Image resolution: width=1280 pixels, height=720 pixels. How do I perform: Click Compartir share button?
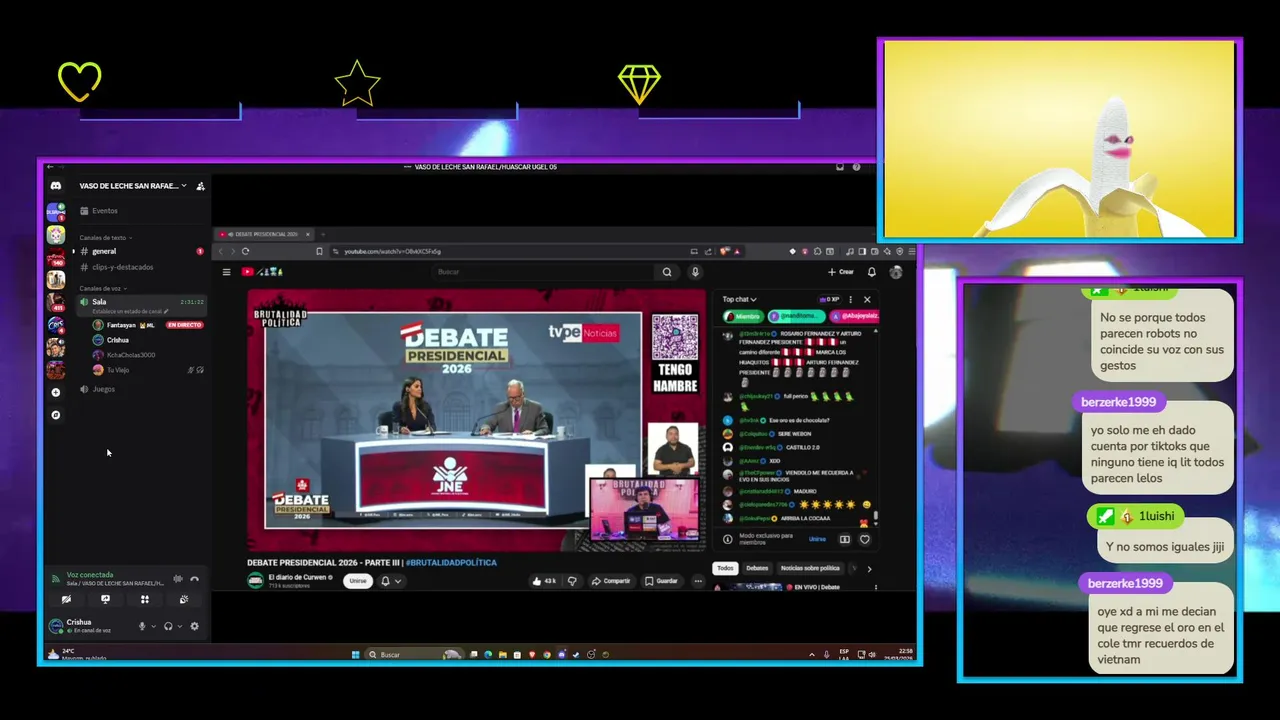tap(611, 581)
